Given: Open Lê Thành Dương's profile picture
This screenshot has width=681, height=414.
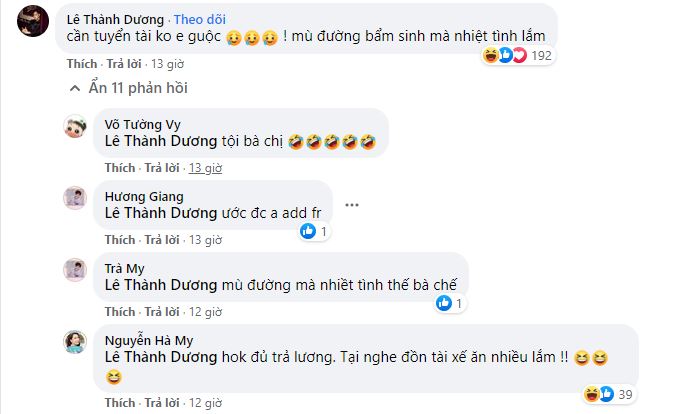Looking at the screenshot, I should point(33,24).
